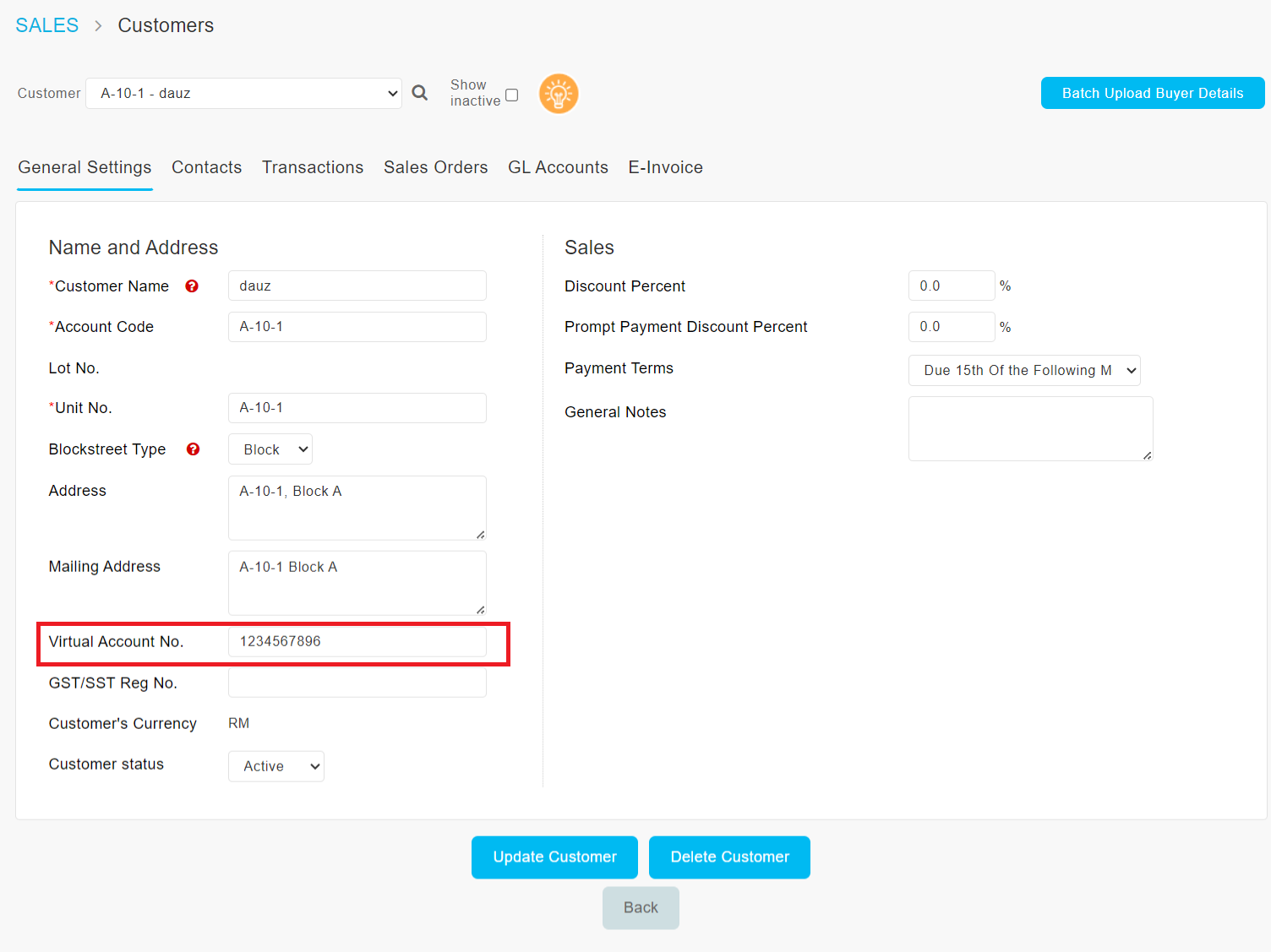
Task: Focus the General Notes text area
Action: tap(1030, 428)
